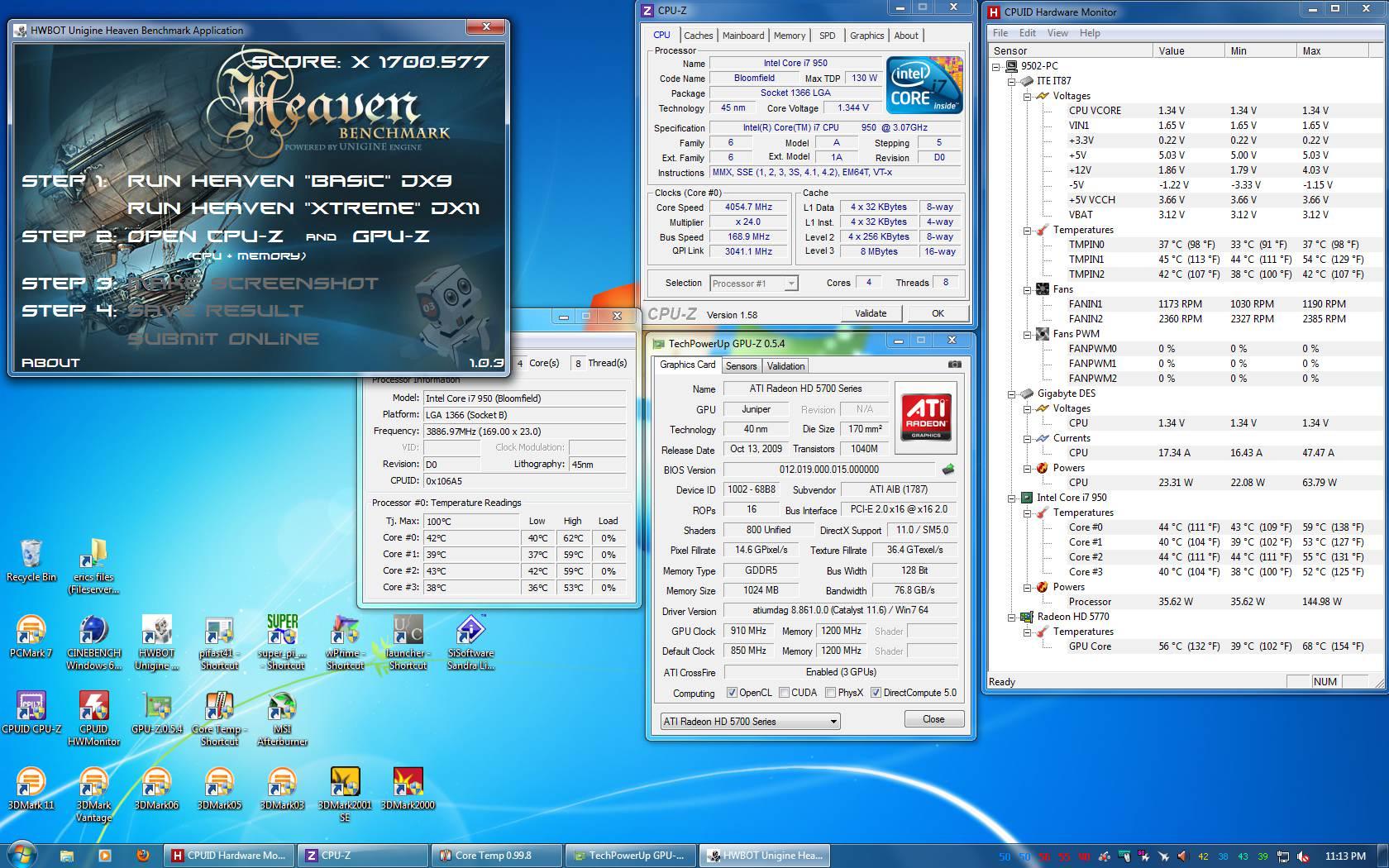Open super pi shortcut icon

[282, 642]
